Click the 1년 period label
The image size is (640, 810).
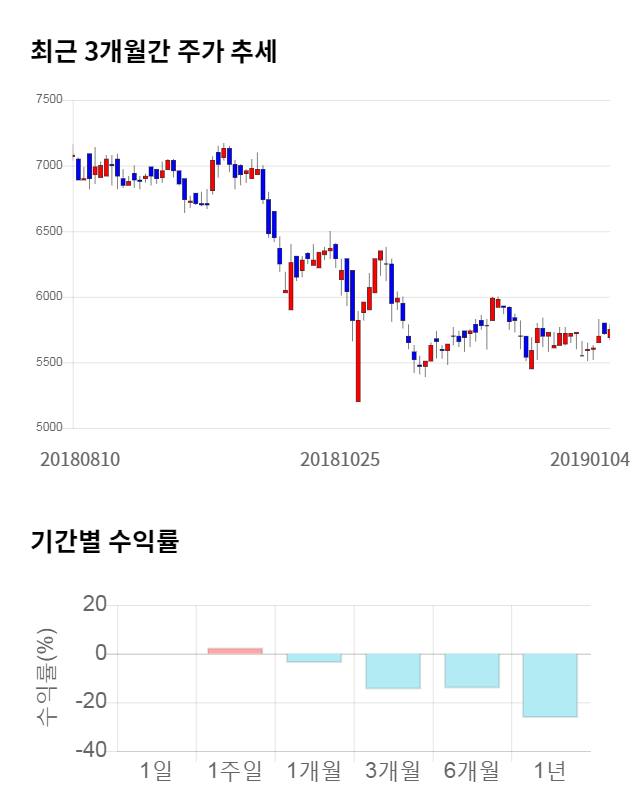550,771
